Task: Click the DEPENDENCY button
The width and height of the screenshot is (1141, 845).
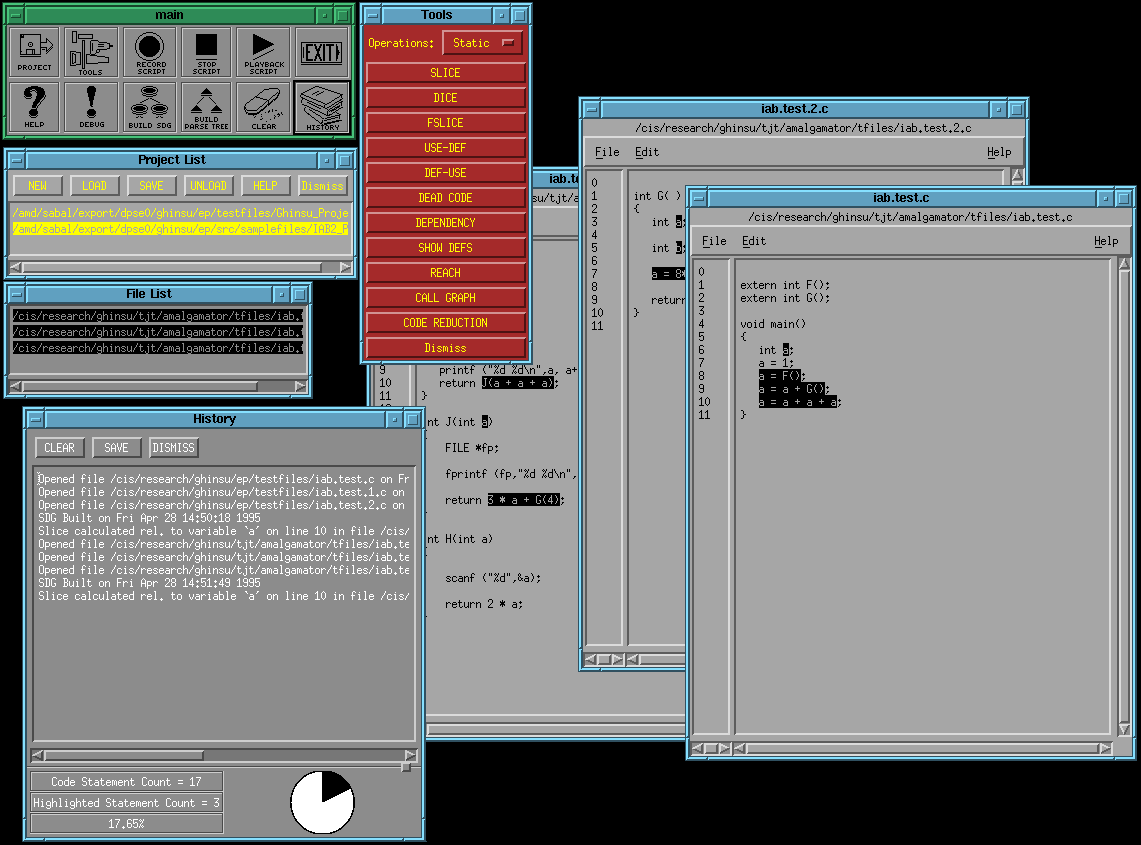Action: 445,223
